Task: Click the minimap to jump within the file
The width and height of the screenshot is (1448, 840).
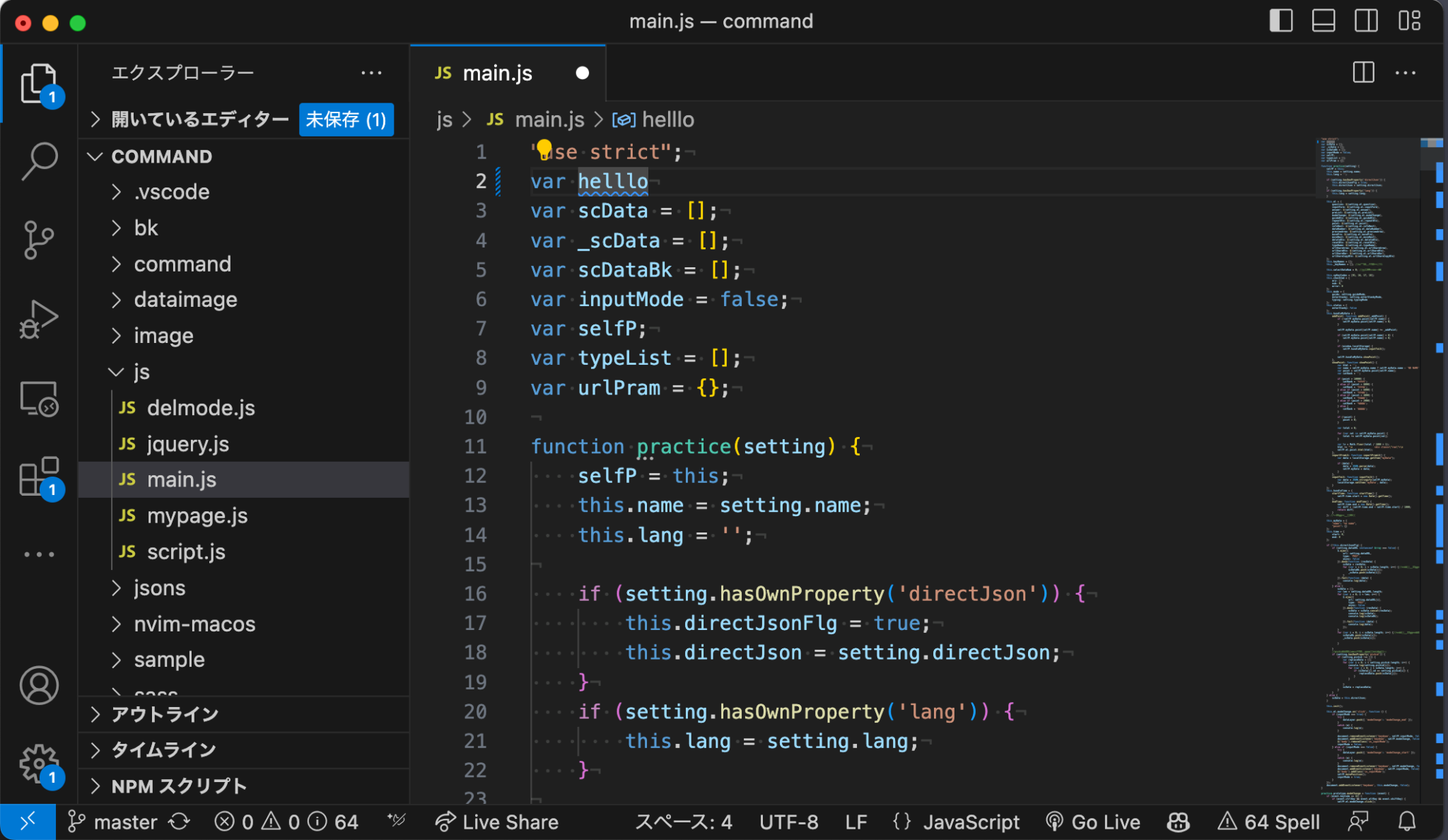Action: [1368, 424]
